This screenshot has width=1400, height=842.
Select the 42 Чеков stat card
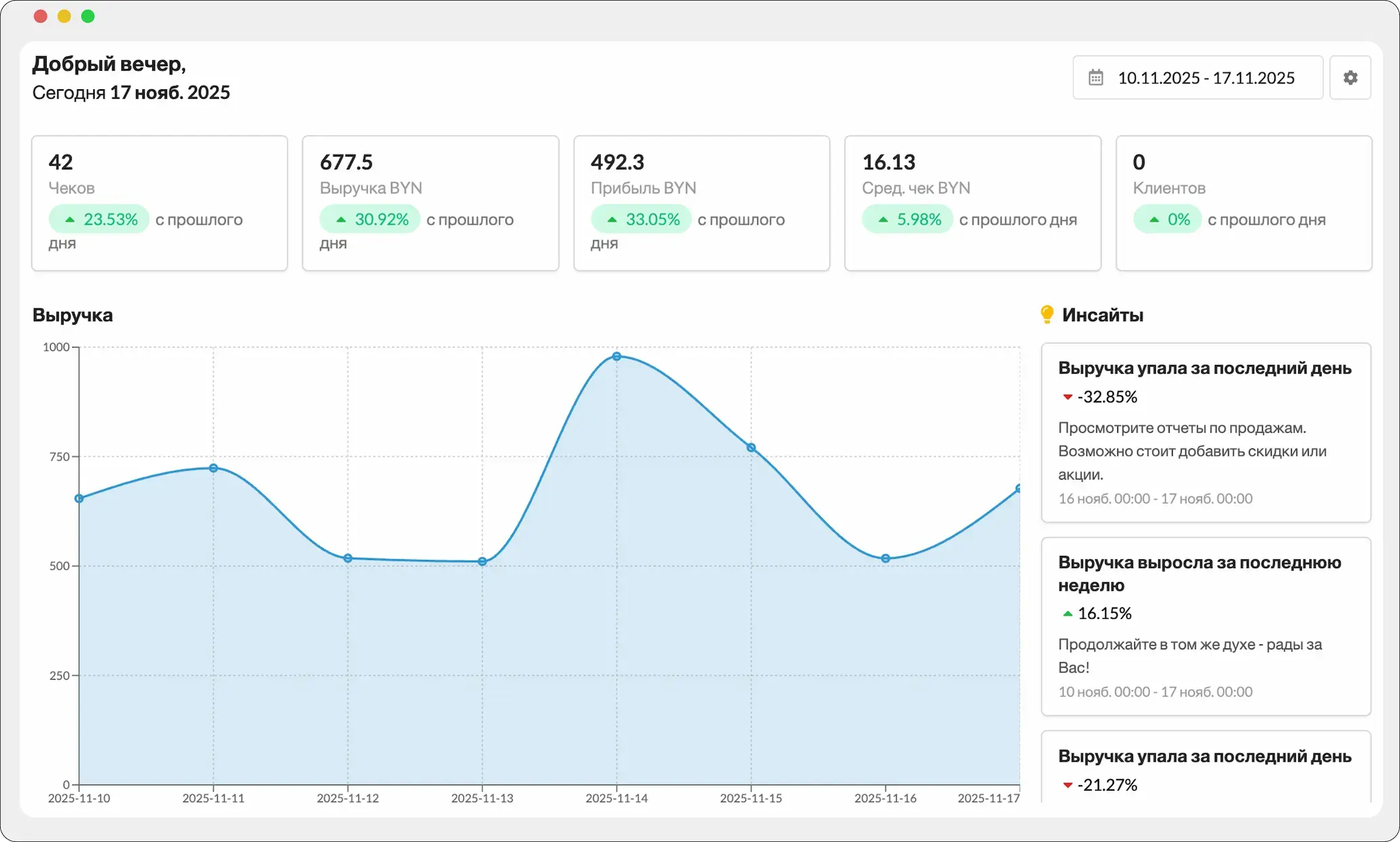[x=160, y=203]
